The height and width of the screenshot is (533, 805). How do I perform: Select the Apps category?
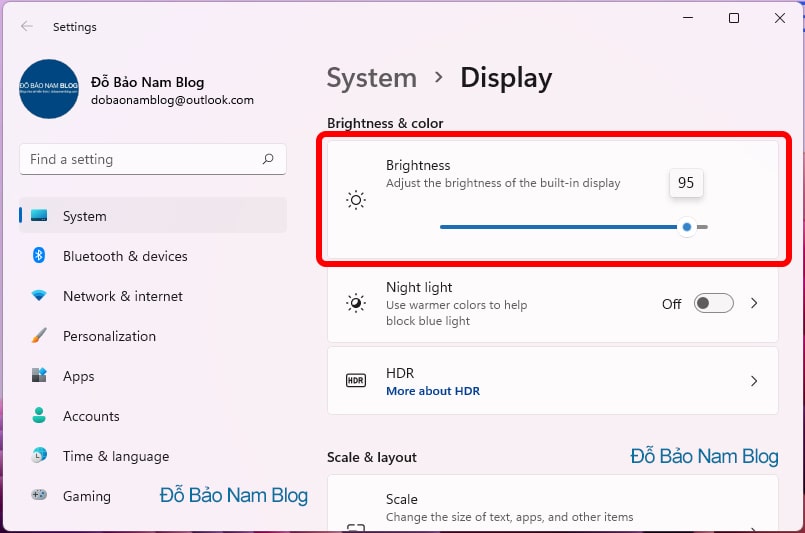[x=152, y=376]
